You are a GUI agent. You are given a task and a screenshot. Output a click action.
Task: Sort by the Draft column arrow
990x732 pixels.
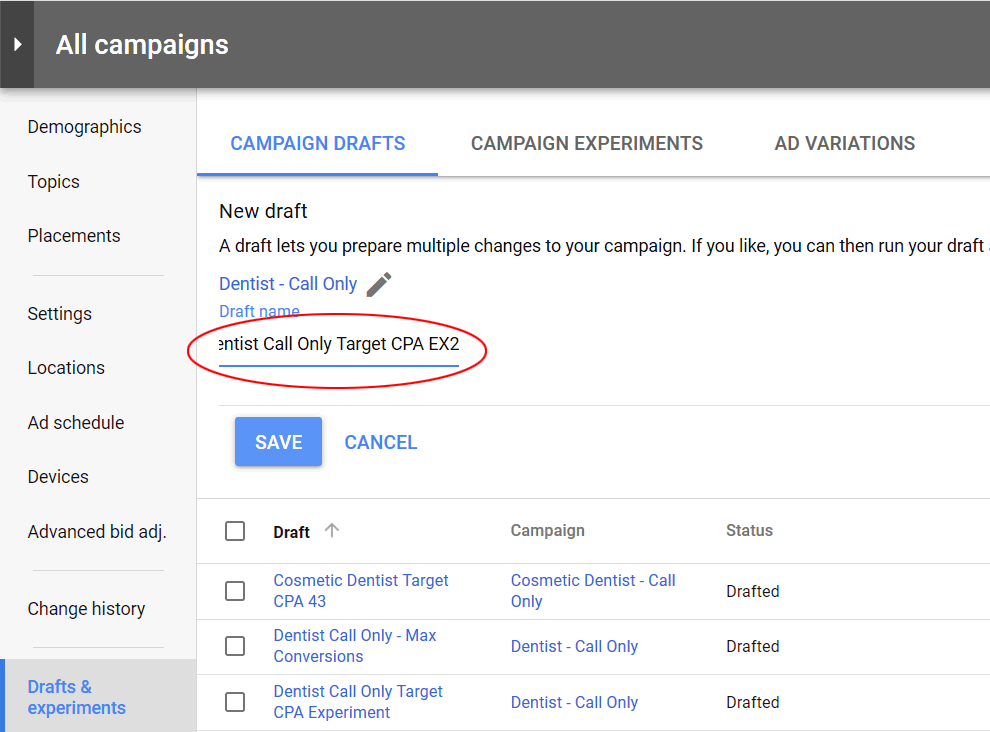pyautogui.click(x=332, y=531)
